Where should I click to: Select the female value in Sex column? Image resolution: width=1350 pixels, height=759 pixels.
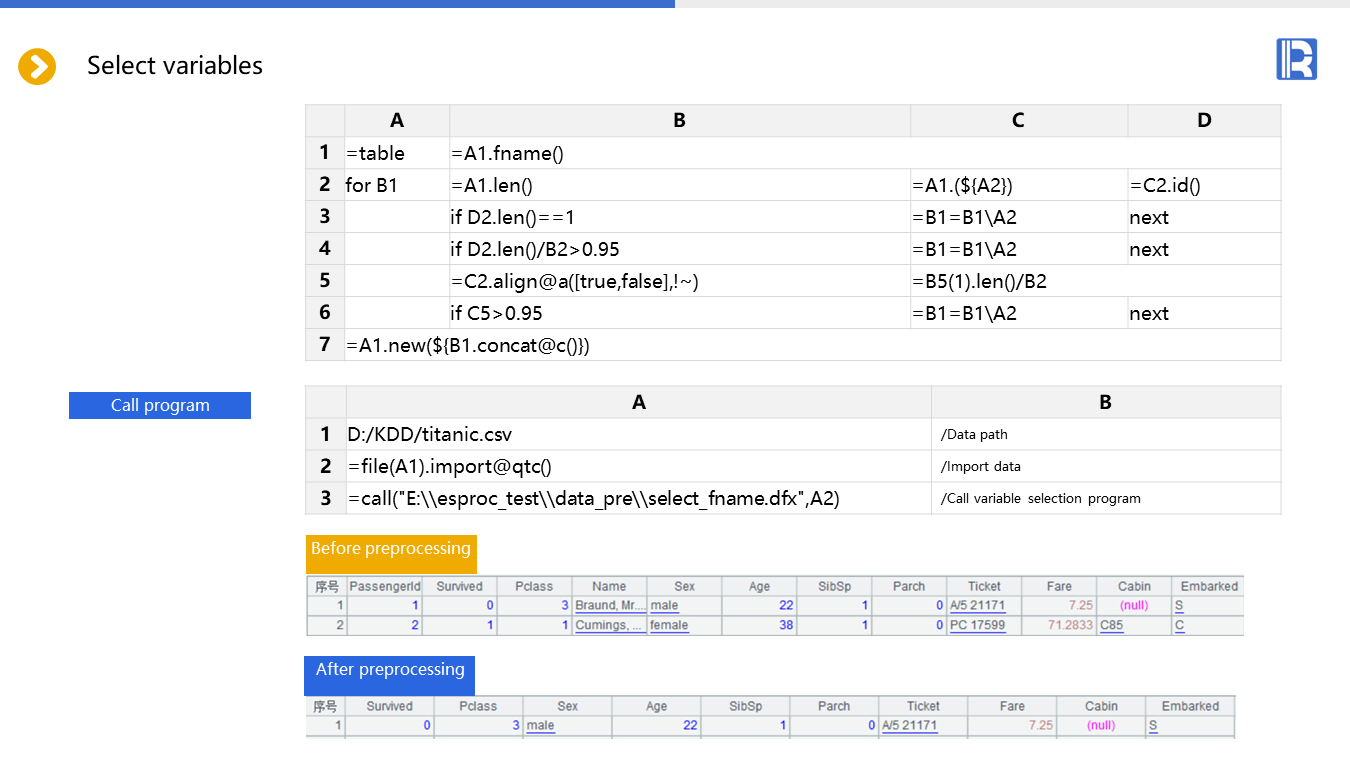[x=669, y=626]
